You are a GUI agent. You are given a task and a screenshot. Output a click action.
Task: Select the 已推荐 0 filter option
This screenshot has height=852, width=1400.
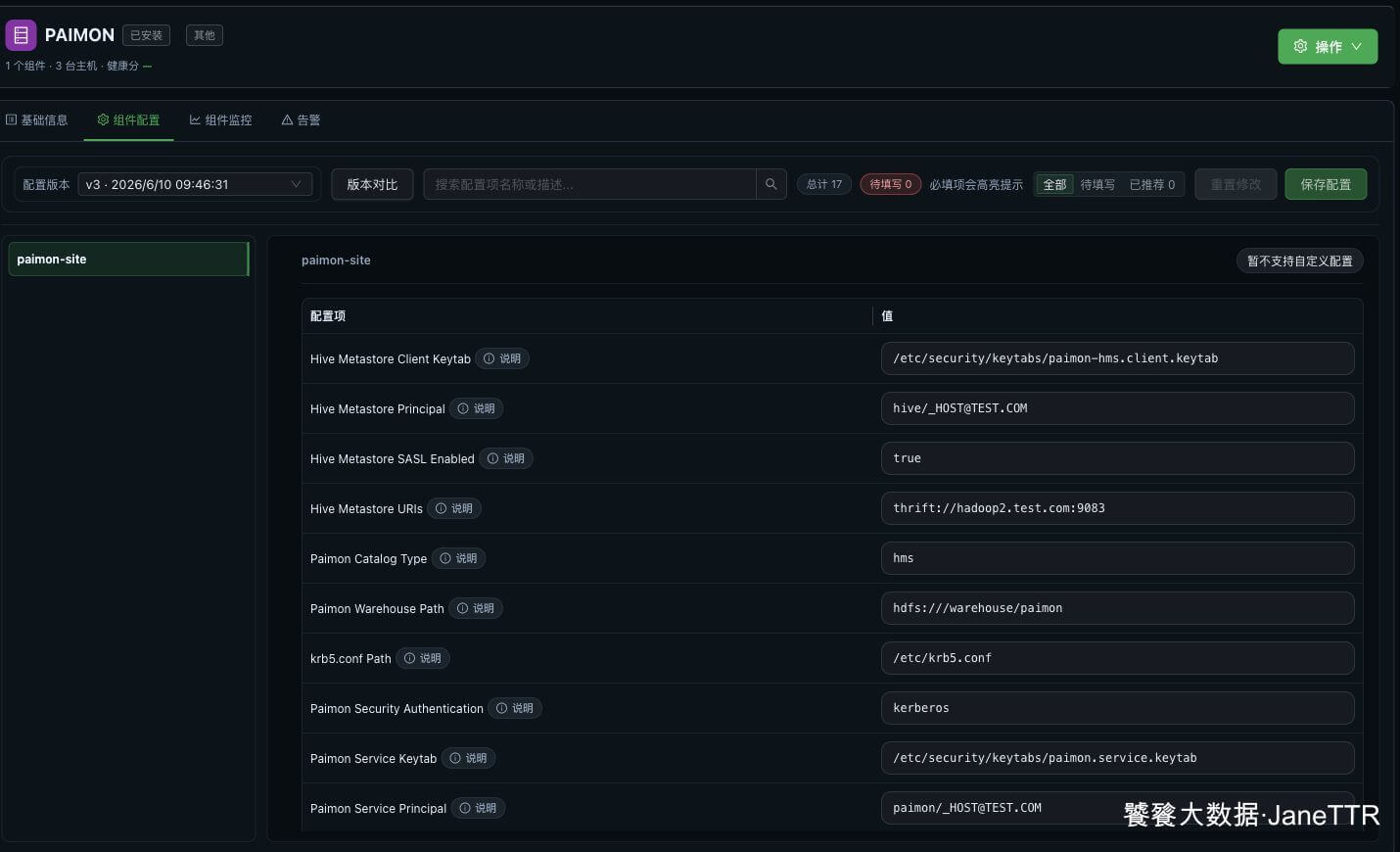pyautogui.click(x=1152, y=184)
